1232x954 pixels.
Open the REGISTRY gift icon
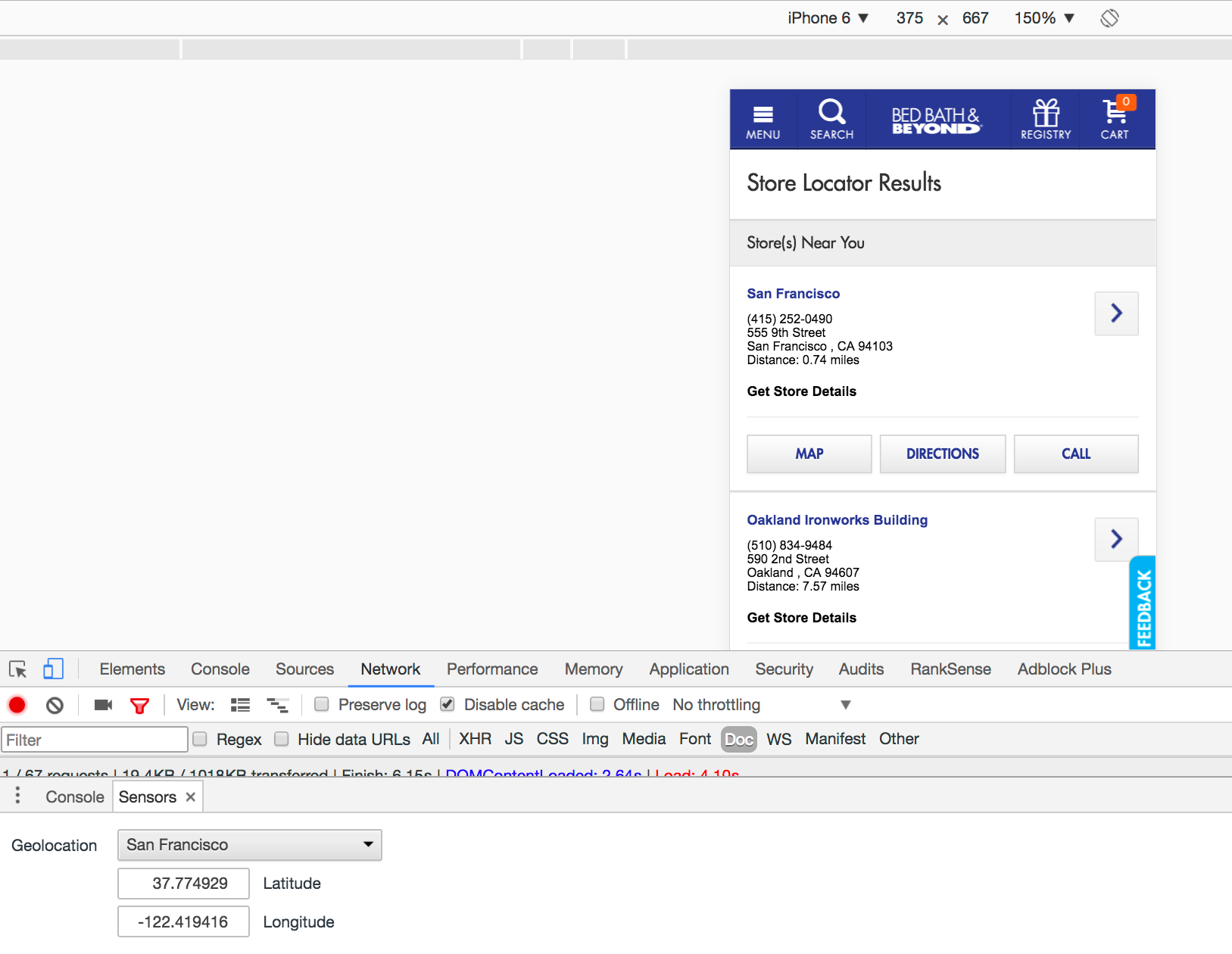[1046, 120]
